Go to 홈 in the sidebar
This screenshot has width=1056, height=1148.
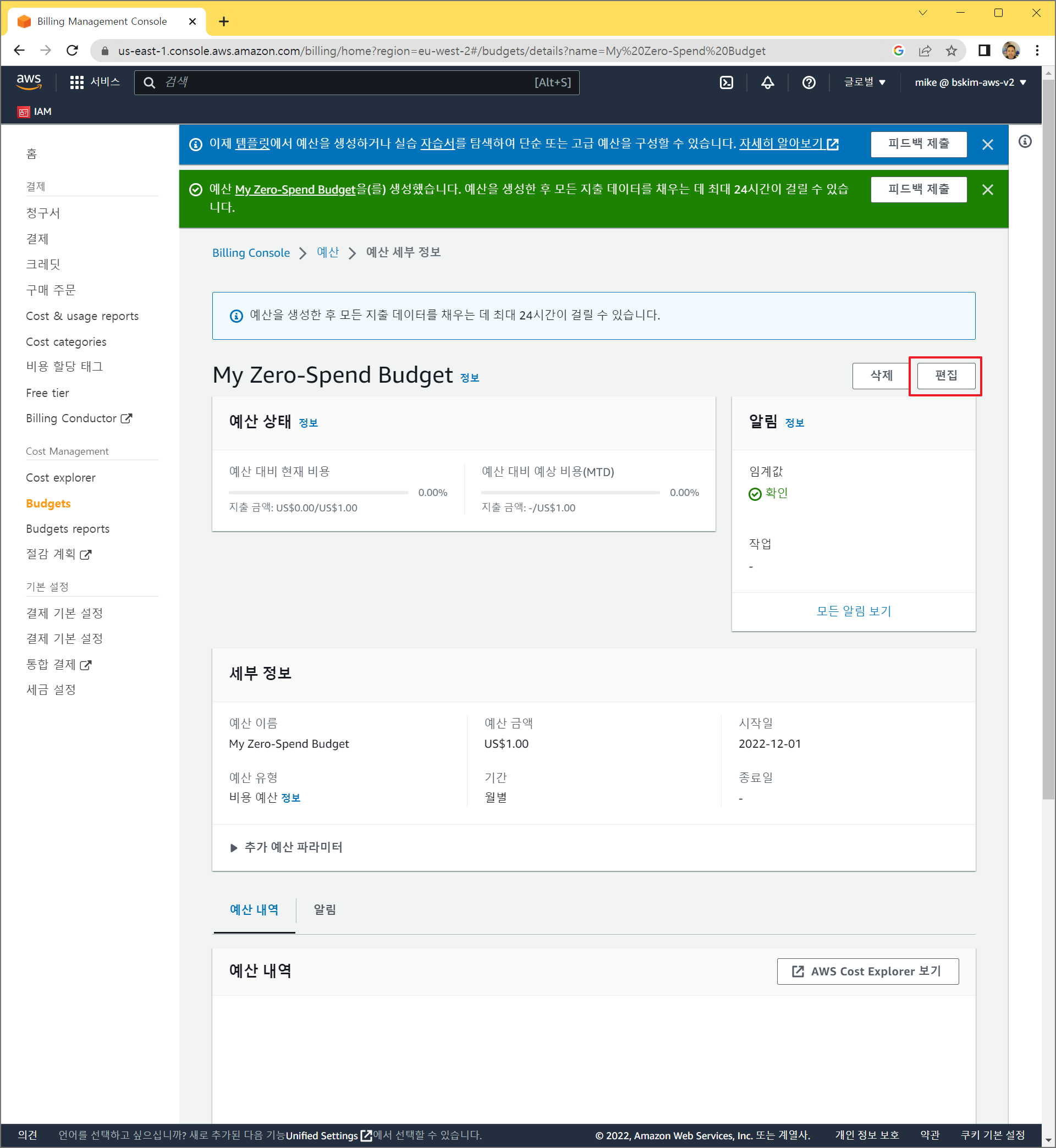[x=31, y=153]
